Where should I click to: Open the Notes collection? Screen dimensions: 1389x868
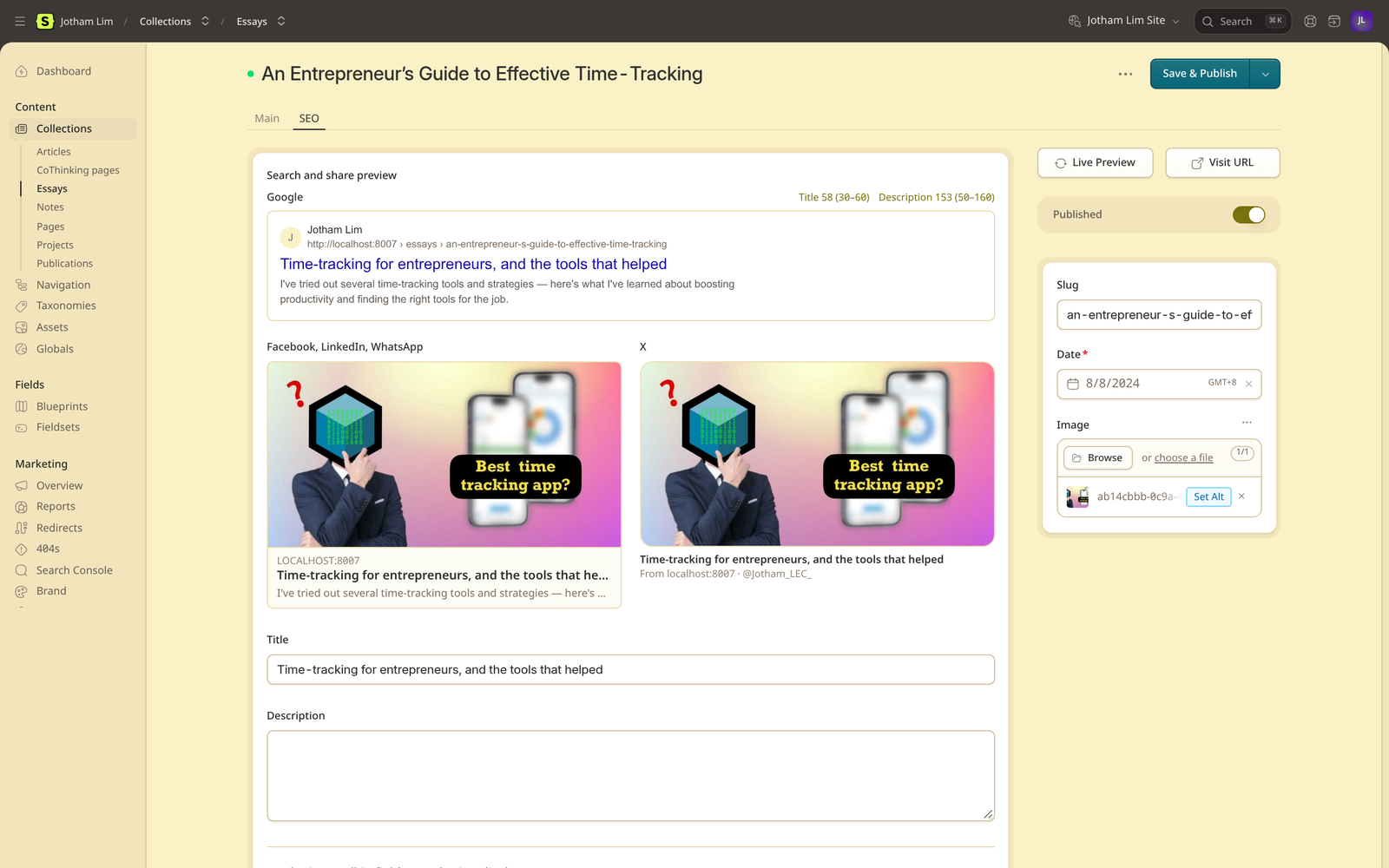(x=50, y=207)
